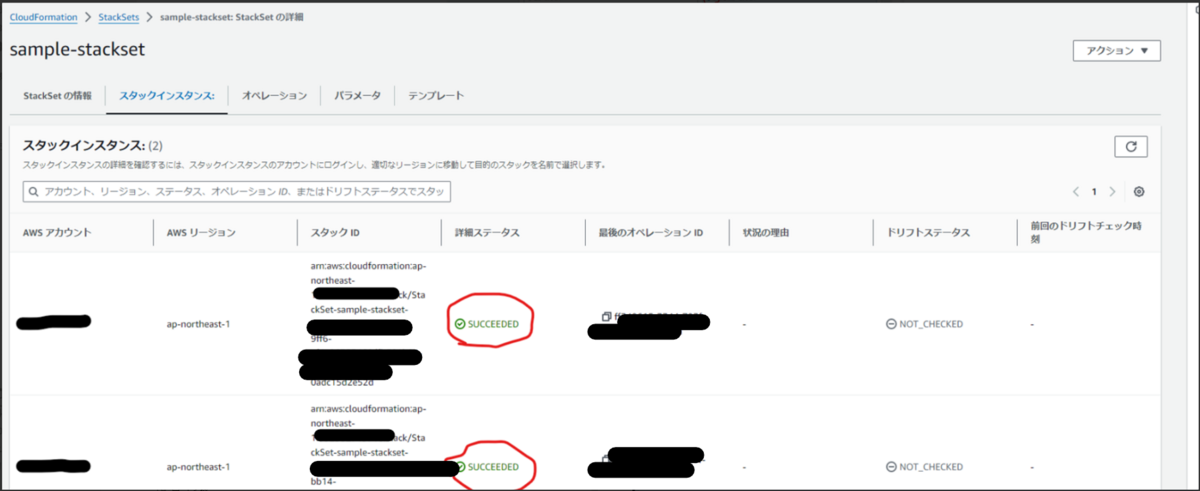
Task: Click the スタックインスタンス (2) section heading
Action: [x=93, y=146]
